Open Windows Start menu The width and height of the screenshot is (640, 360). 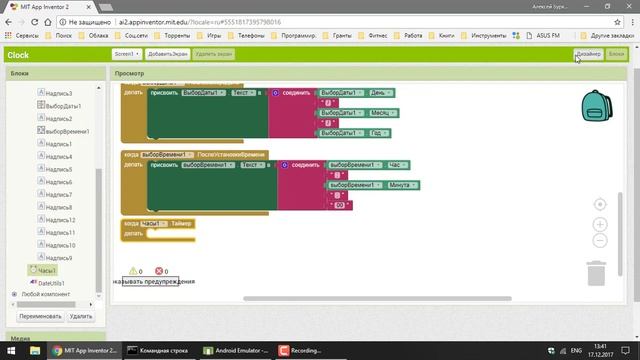coord(11,351)
